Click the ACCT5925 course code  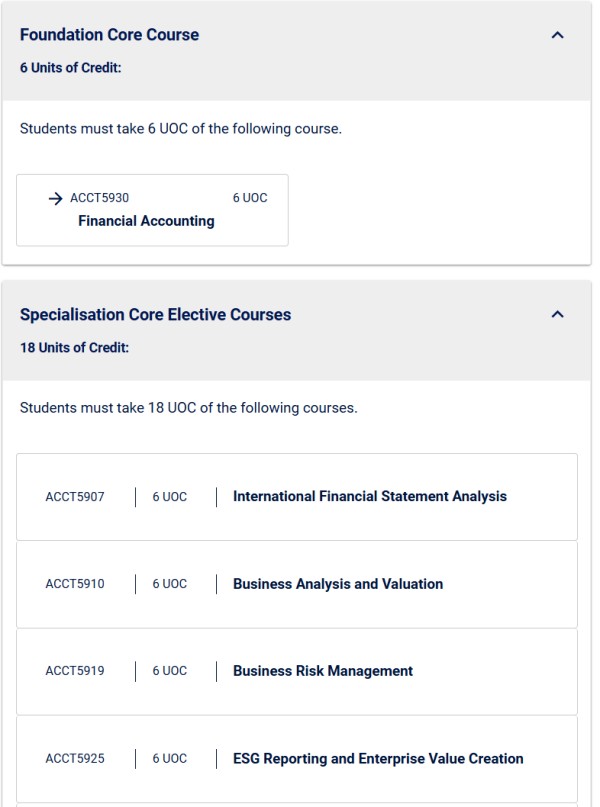coord(75,758)
